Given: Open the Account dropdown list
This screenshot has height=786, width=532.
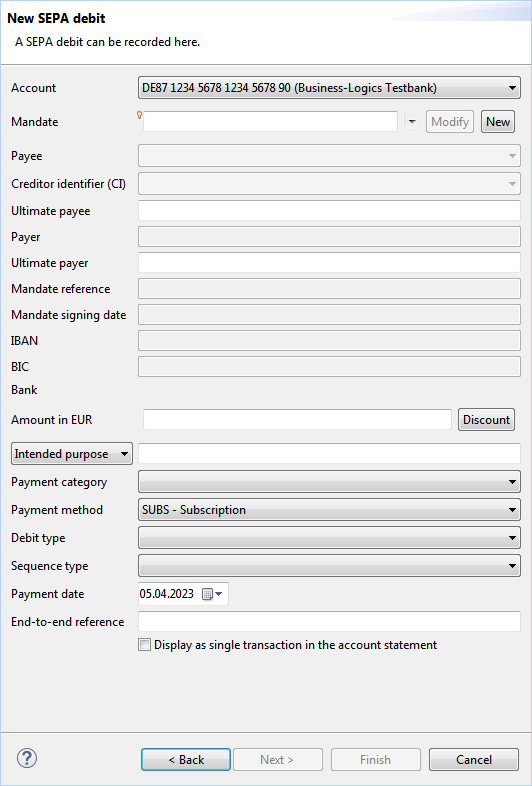Looking at the screenshot, I should click(x=329, y=88).
